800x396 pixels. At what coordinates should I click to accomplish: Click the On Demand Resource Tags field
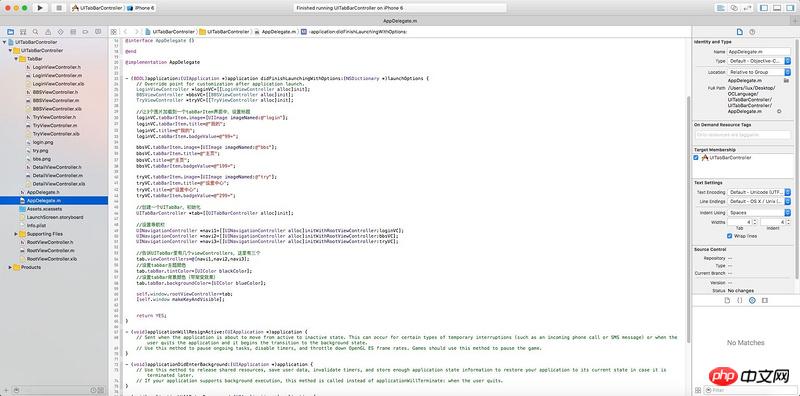pos(743,135)
